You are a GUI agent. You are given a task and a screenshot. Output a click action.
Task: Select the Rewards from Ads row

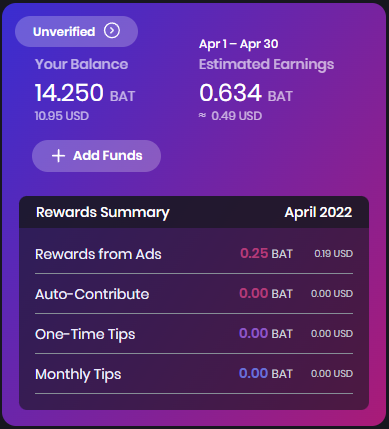194,254
